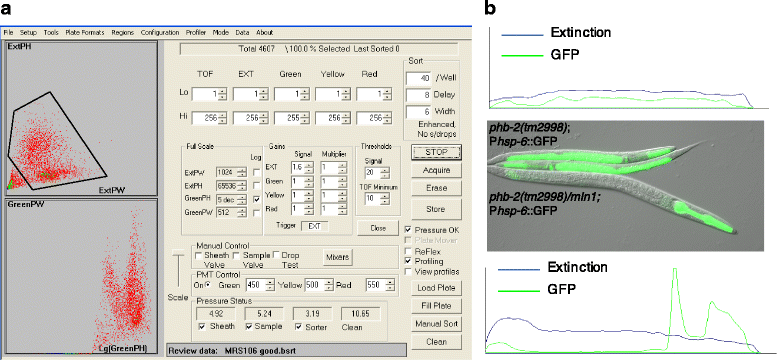Adjust the TOF Lo spinner arrows
Viewport: 777px width, 360px height.
click(222, 94)
